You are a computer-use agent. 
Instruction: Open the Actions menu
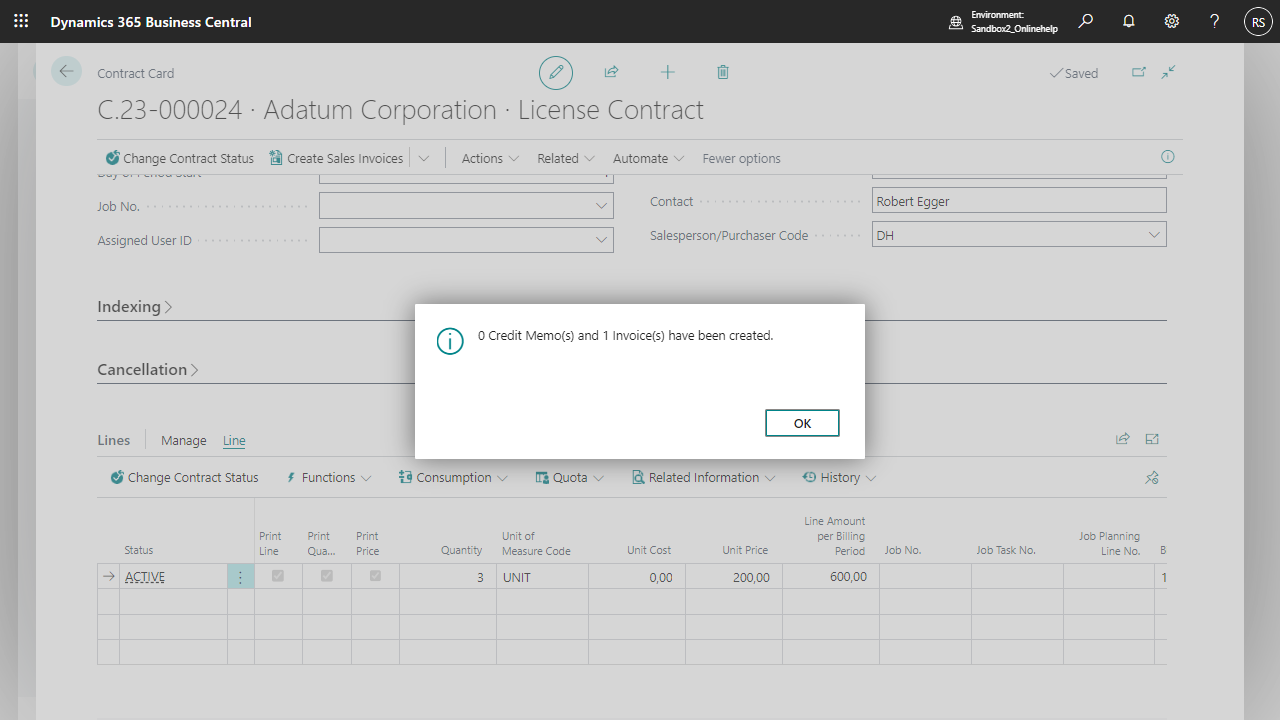(490, 158)
